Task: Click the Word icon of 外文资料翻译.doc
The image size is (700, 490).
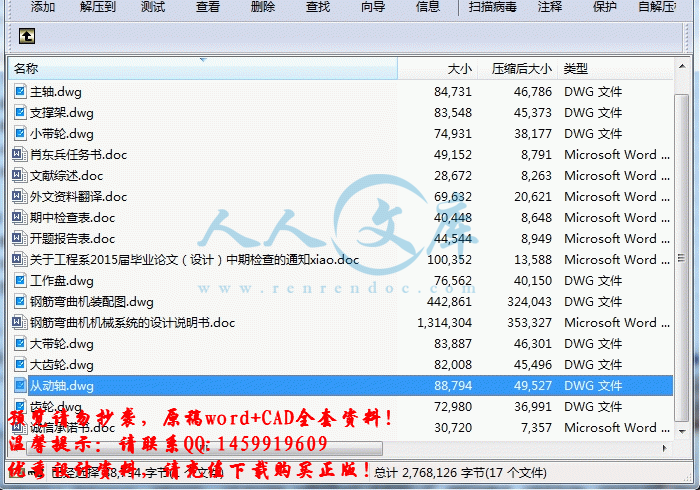Action: [x=19, y=196]
